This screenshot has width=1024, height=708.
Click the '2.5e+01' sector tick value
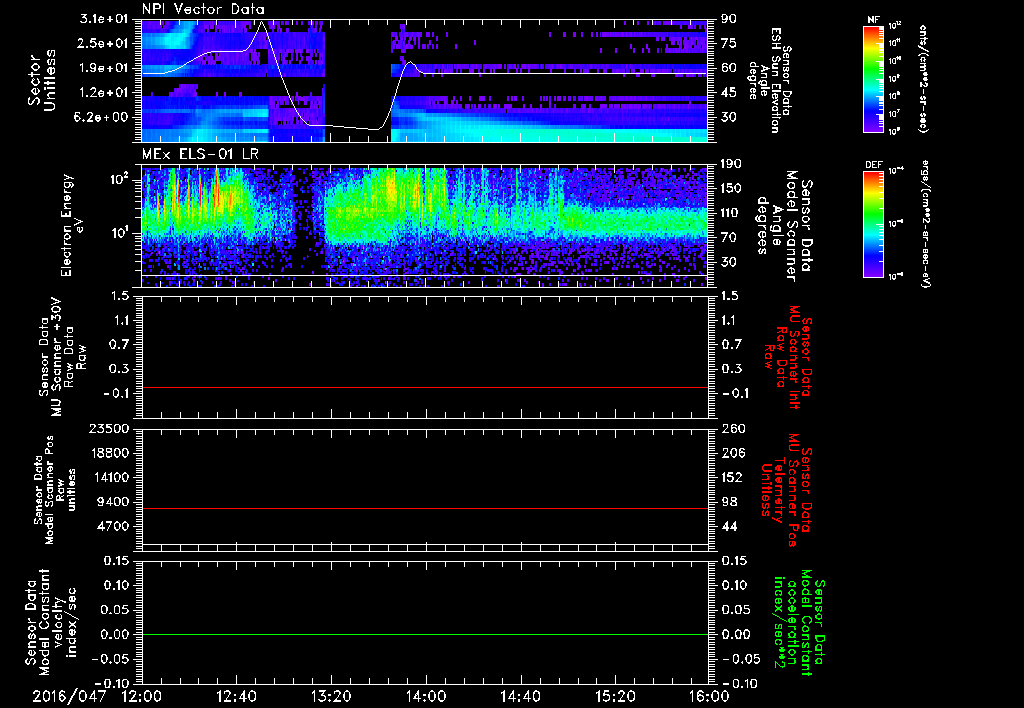pyautogui.click(x=104, y=43)
